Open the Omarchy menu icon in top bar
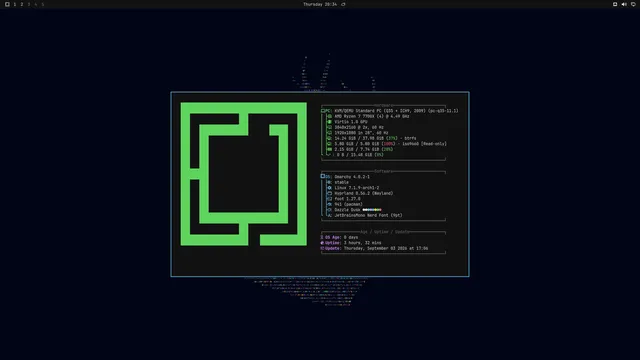Screen dimensions: 640x360 [7, 4]
